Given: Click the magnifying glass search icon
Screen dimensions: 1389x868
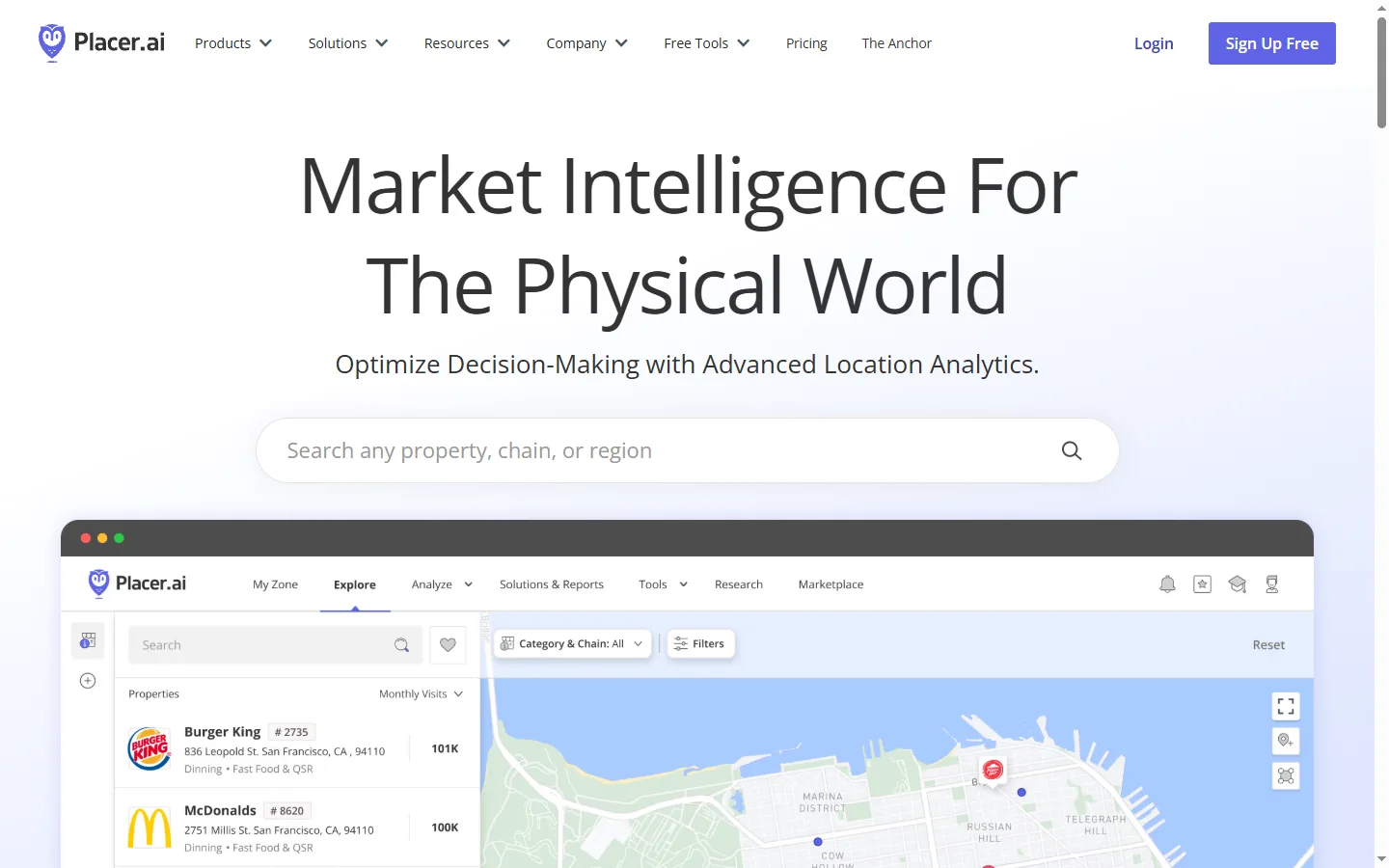Looking at the screenshot, I should 1071,450.
